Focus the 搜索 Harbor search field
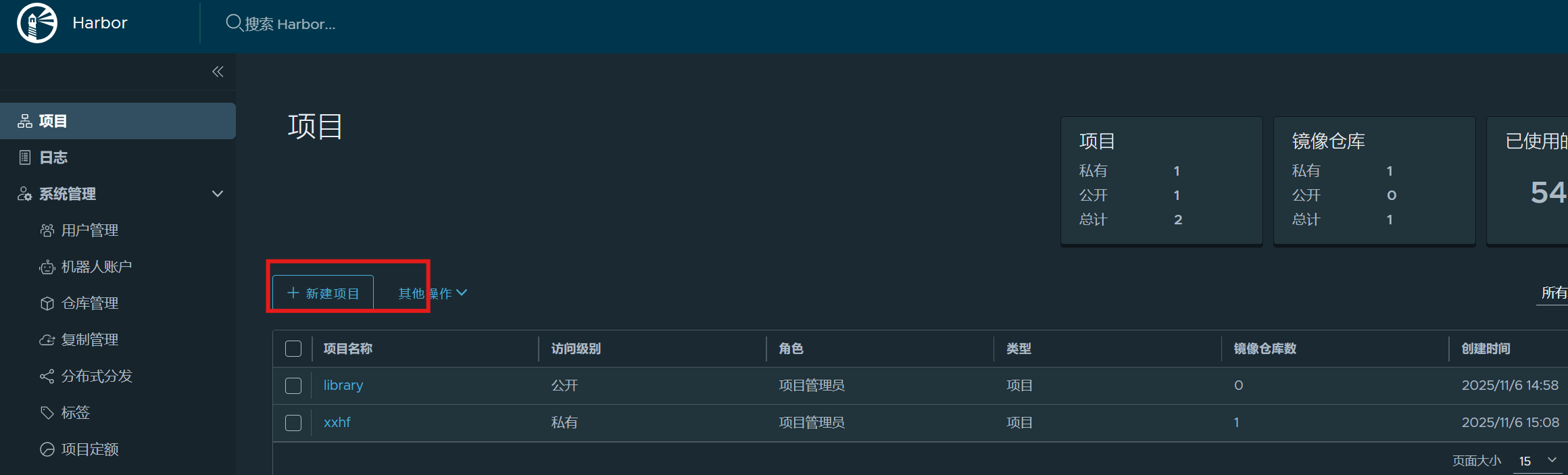Screen dimensions: 1568x475 291,24
